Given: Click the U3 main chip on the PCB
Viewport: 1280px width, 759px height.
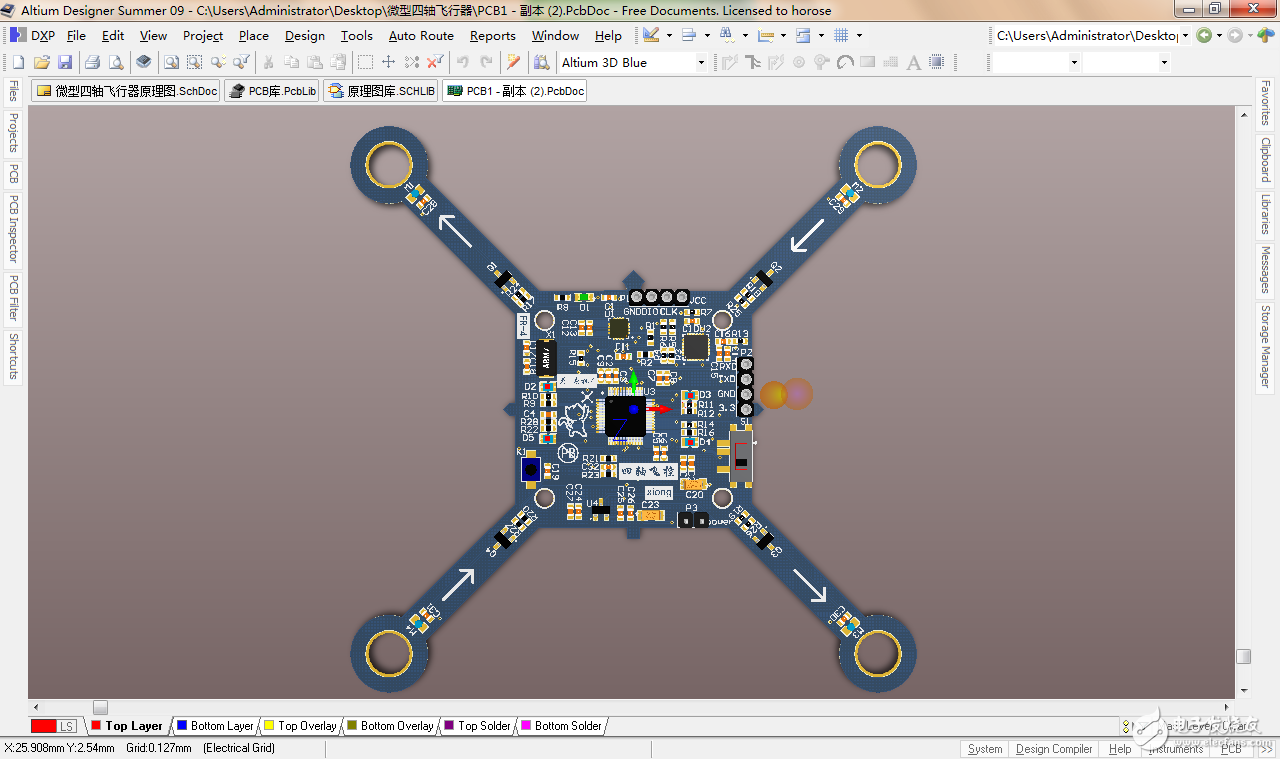Looking at the screenshot, I should coord(625,416).
